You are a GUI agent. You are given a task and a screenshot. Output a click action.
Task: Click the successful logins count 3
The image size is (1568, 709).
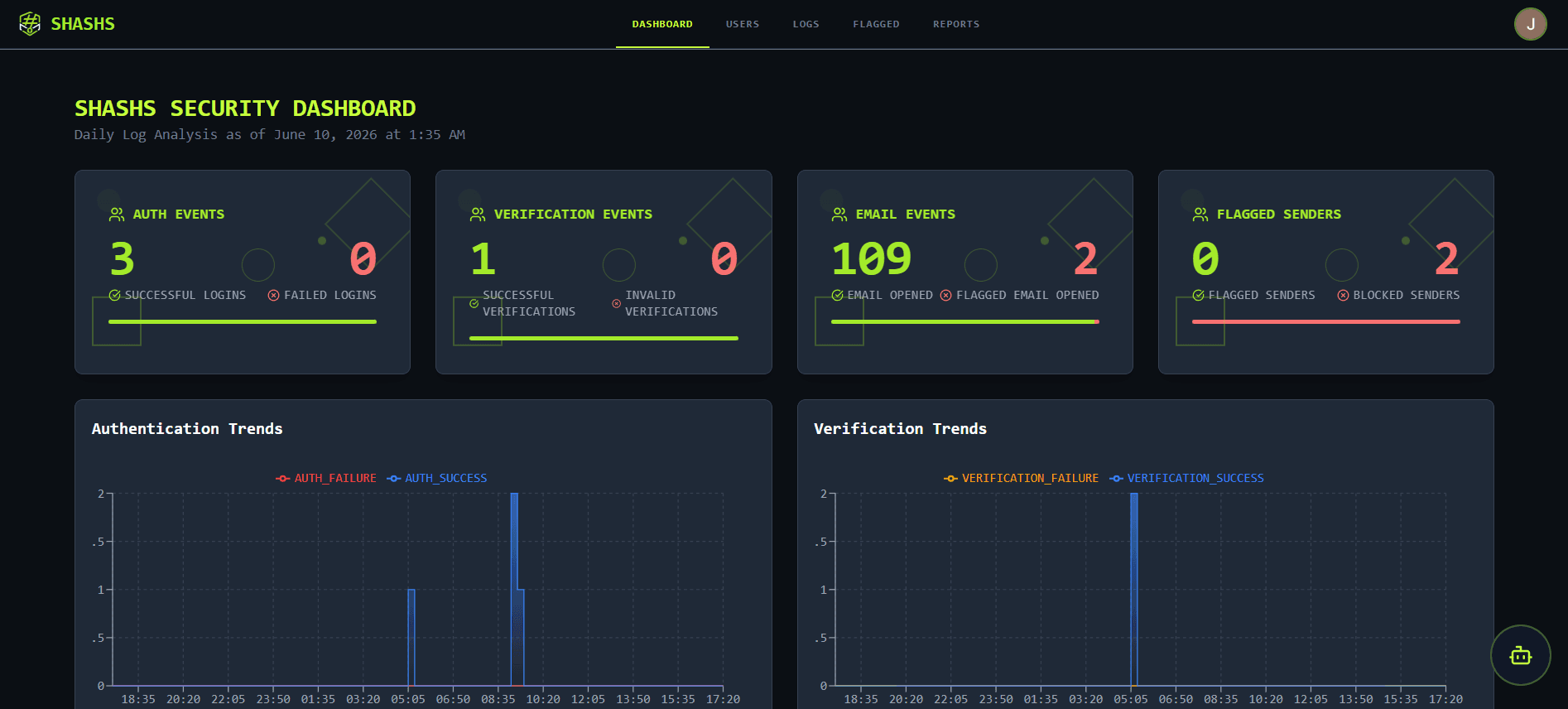pyautogui.click(x=123, y=258)
